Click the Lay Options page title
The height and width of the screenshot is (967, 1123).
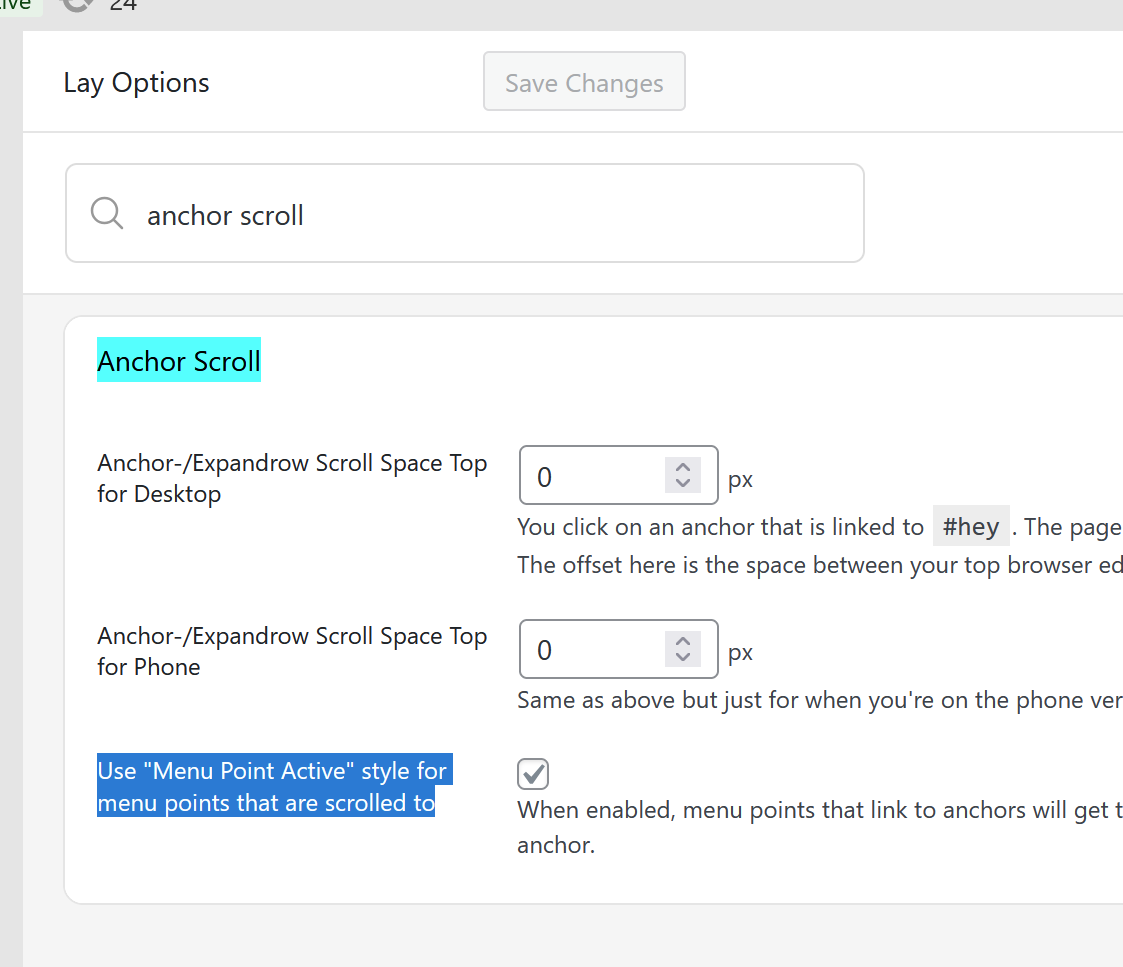(x=136, y=83)
